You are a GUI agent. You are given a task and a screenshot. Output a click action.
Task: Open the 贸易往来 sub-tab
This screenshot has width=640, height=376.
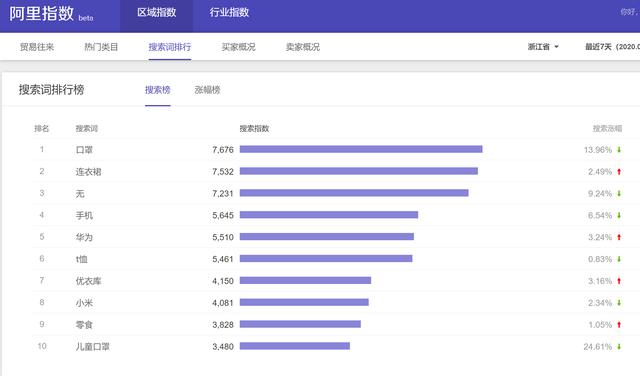click(x=37, y=47)
